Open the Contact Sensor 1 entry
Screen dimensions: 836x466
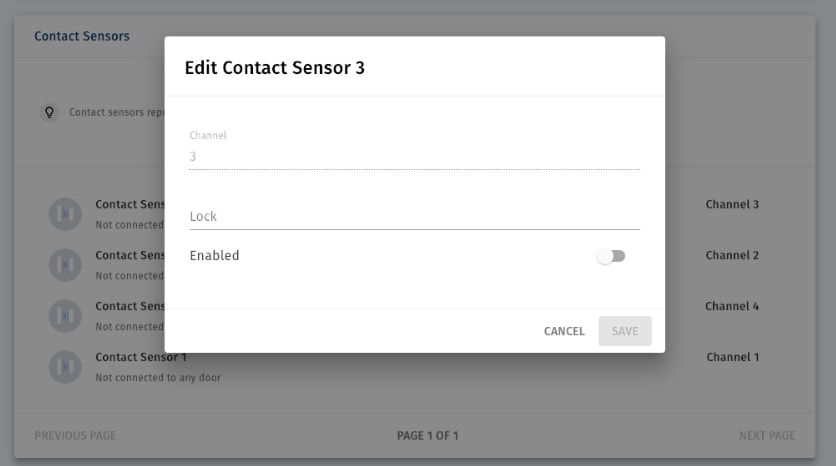(141, 357)
